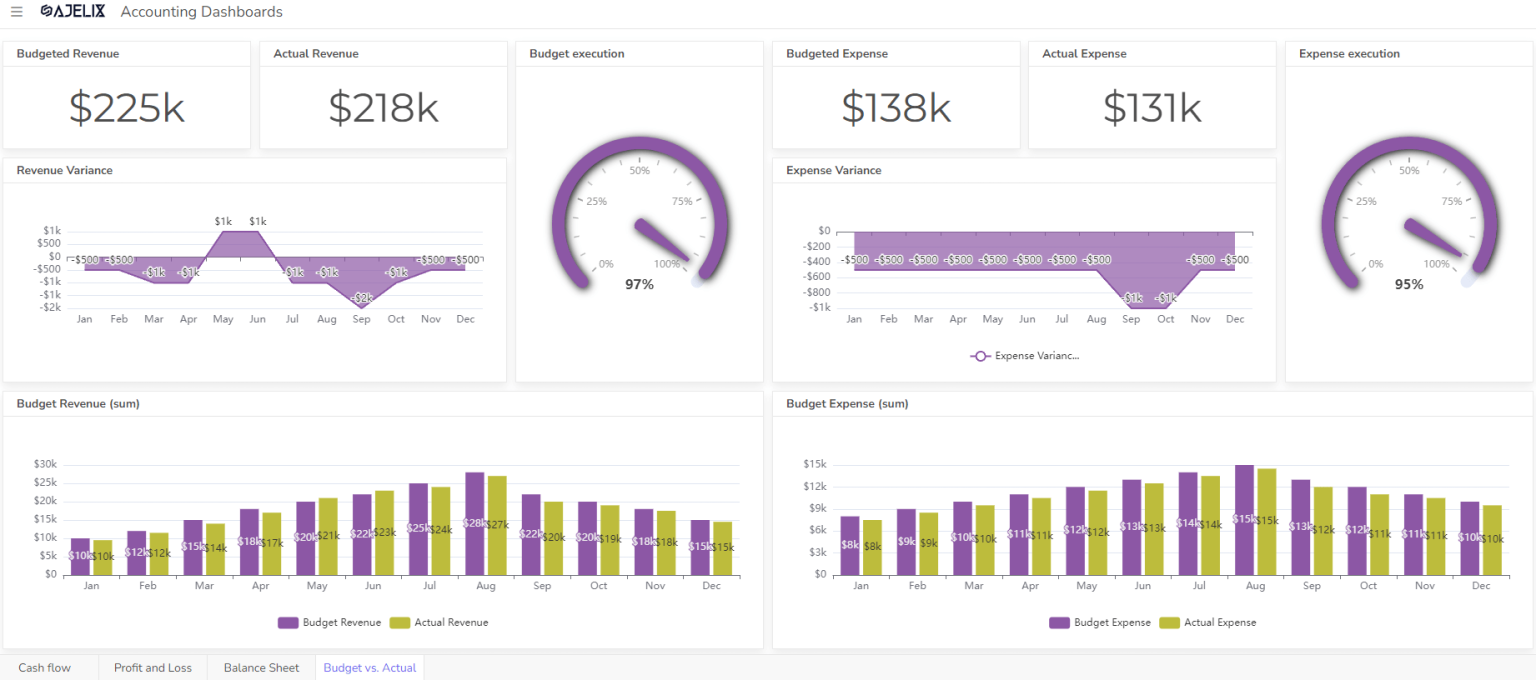Switch to the Cash flow tab

44,667
